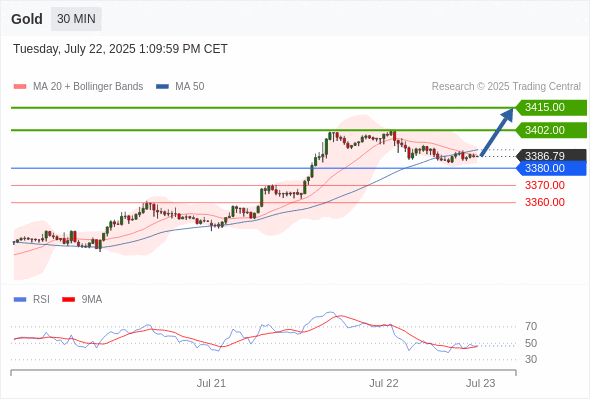Click the Jul 23 date marker
The height and width of the screenshot is (400, 590).
point(481,383)
